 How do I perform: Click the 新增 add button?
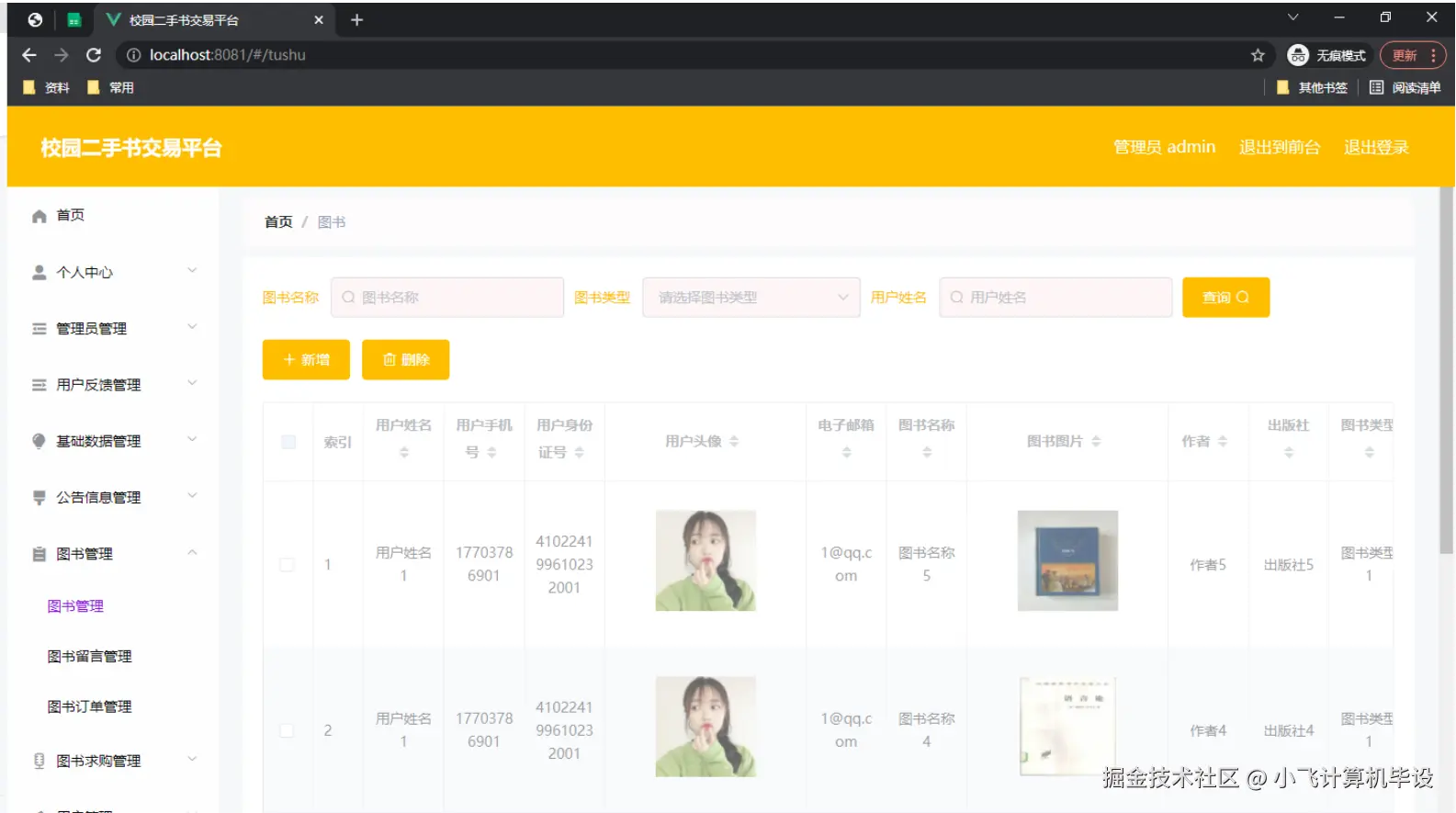tap(306, 359)
